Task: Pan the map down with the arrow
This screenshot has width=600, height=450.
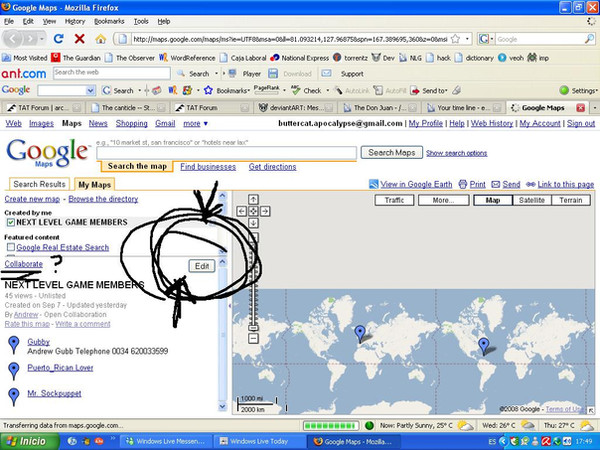Action: point(253,223)
